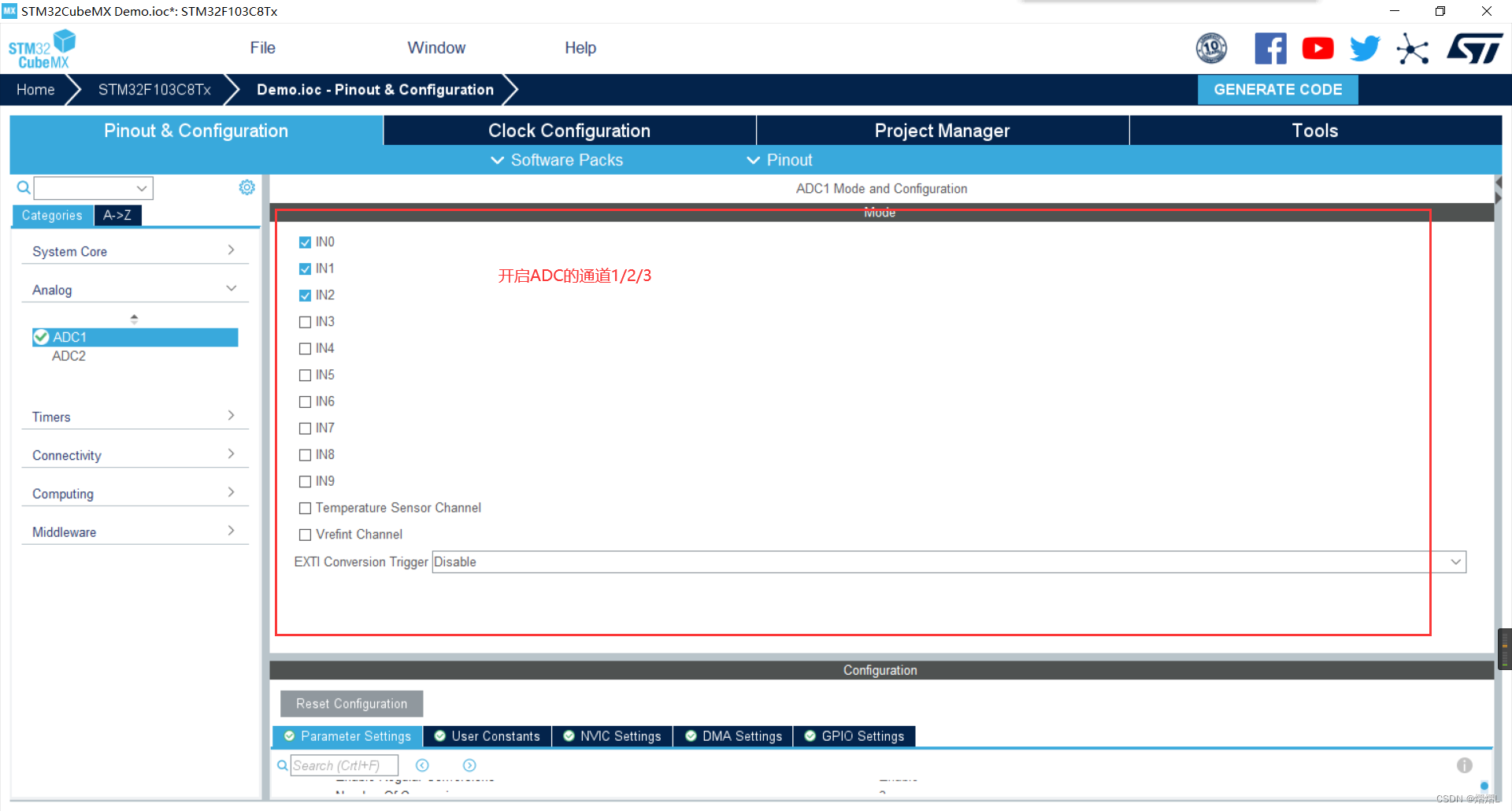Open the Twitter bird icon
The width and height of the screenshot is (1512, 811).
pyautogui.click(x=1365, y=49)
